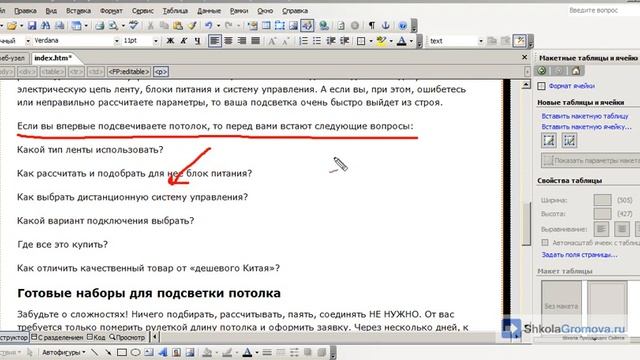This screenshot has height=360, width=640.
Task: Select the Arrow drawing tool
Action: pyautogui.click(x=108, y=352)
